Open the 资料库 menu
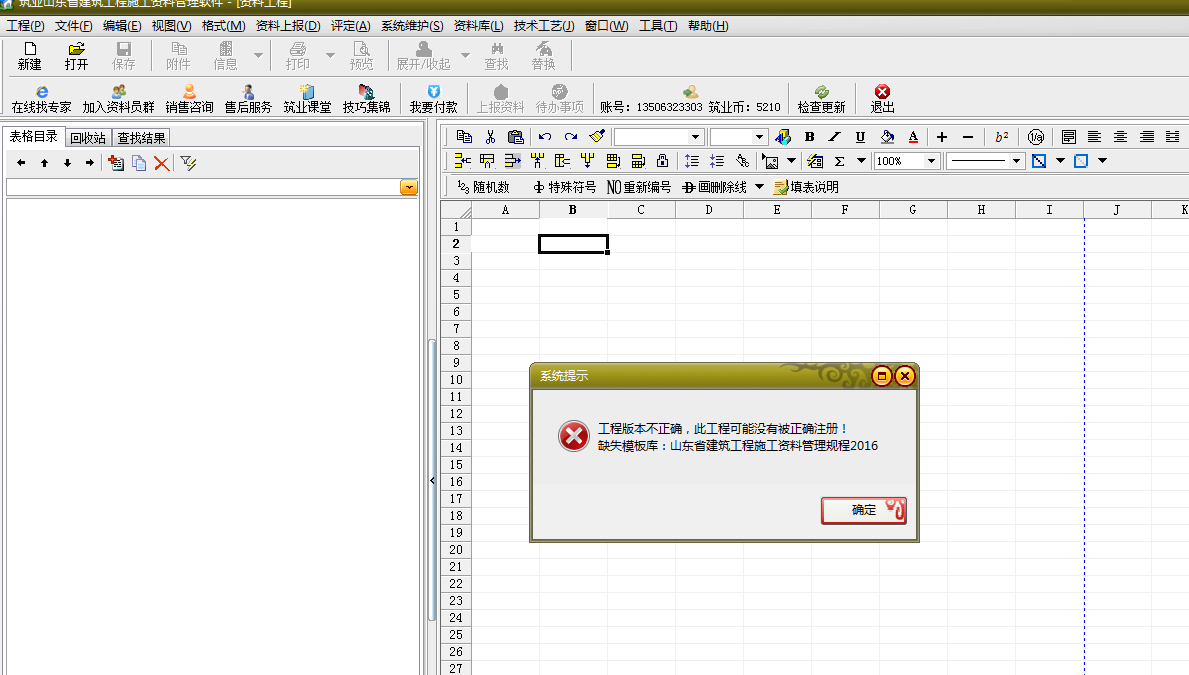The image size is (1189, 675). [x=478, y=26]
